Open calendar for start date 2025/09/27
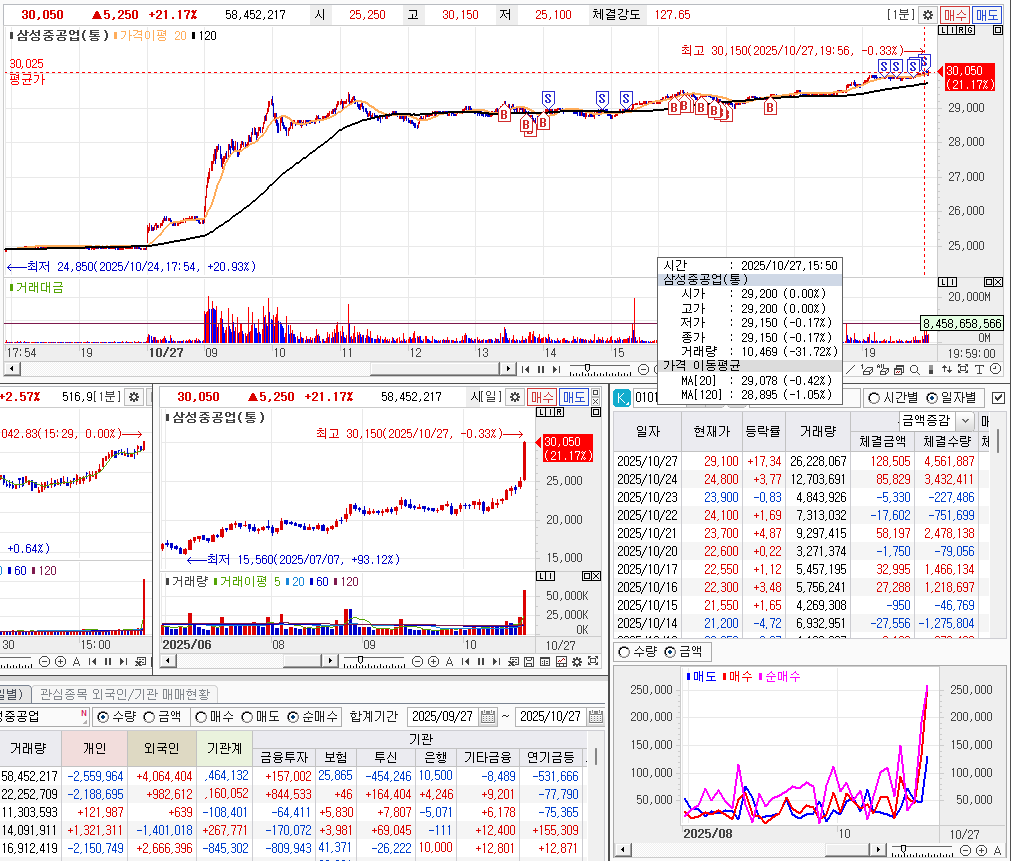The height and width of the screenshot is (861, 1011). 488,717
